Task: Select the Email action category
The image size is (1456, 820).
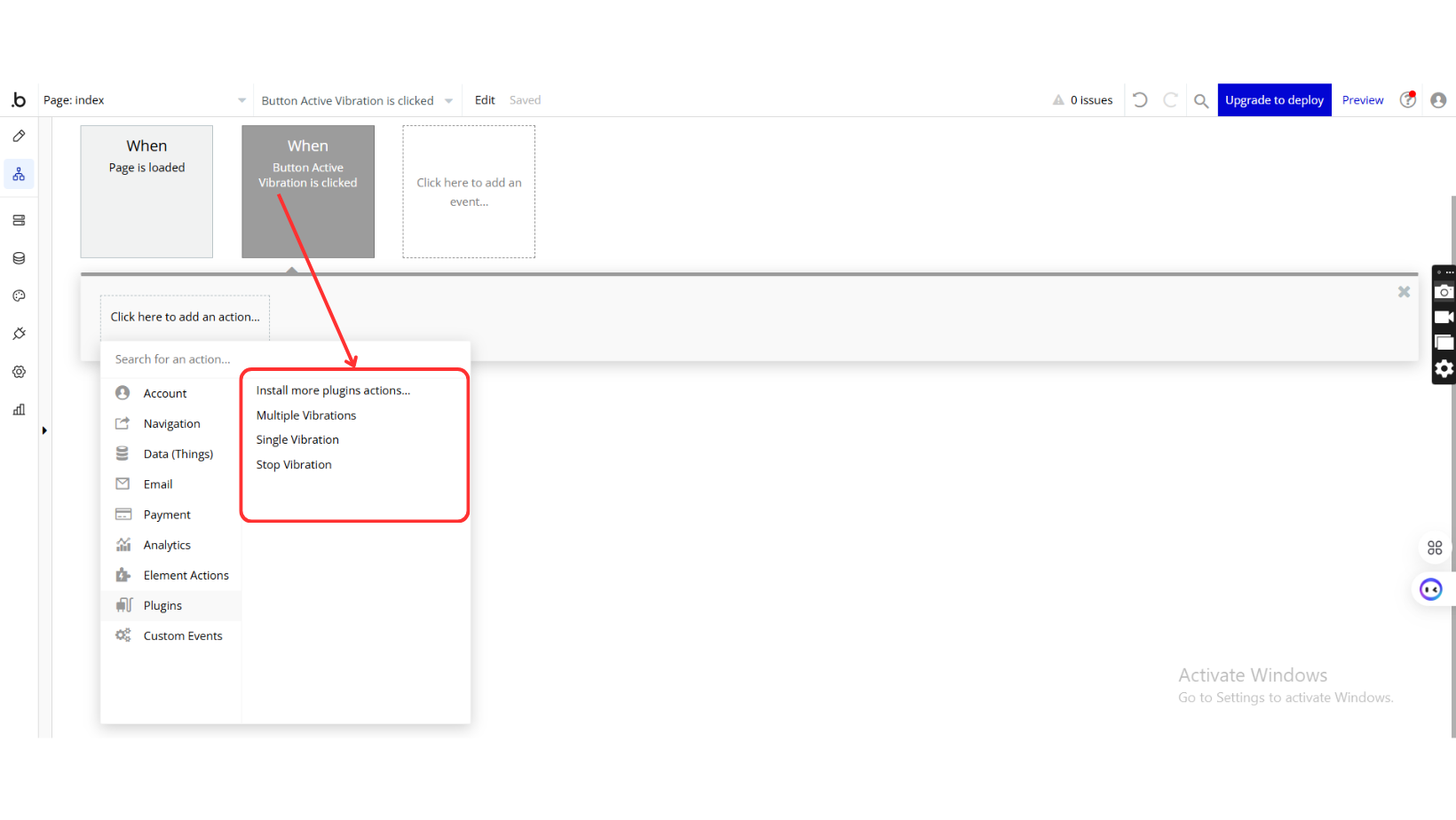Action: point(170,484)
